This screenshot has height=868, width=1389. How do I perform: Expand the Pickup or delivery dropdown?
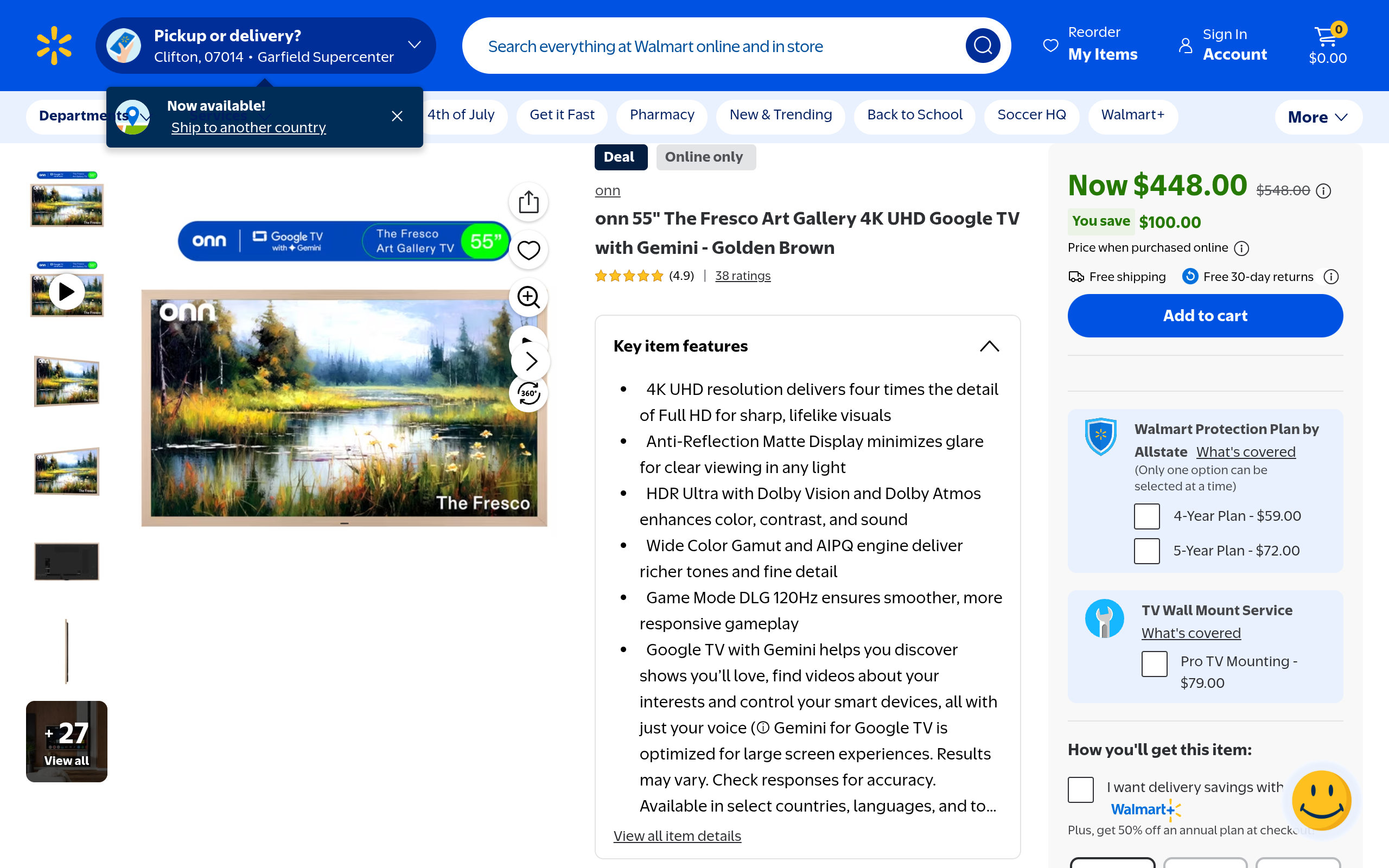[415, 45]
